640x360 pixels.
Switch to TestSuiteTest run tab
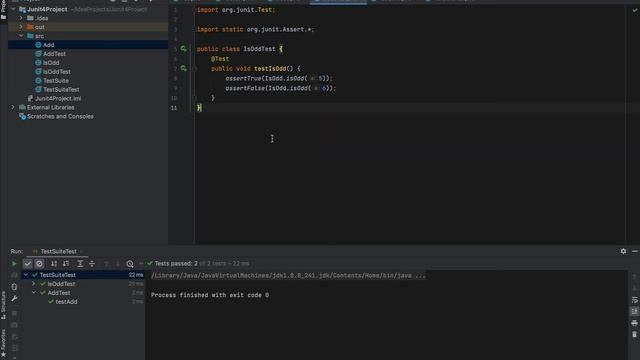pos(58,251)
